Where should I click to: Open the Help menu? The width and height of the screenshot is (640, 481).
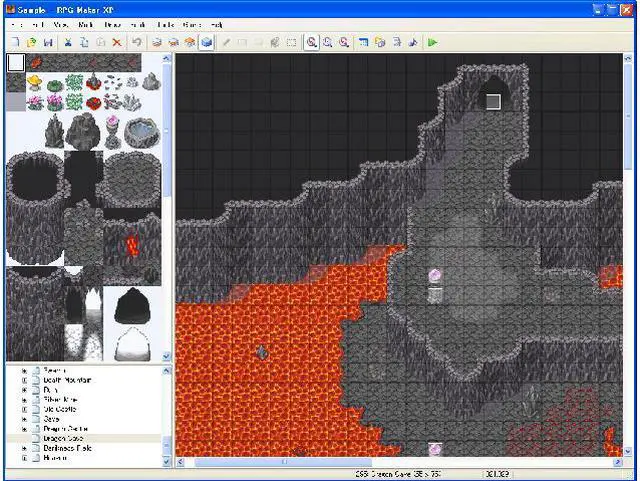click(216, 23)
